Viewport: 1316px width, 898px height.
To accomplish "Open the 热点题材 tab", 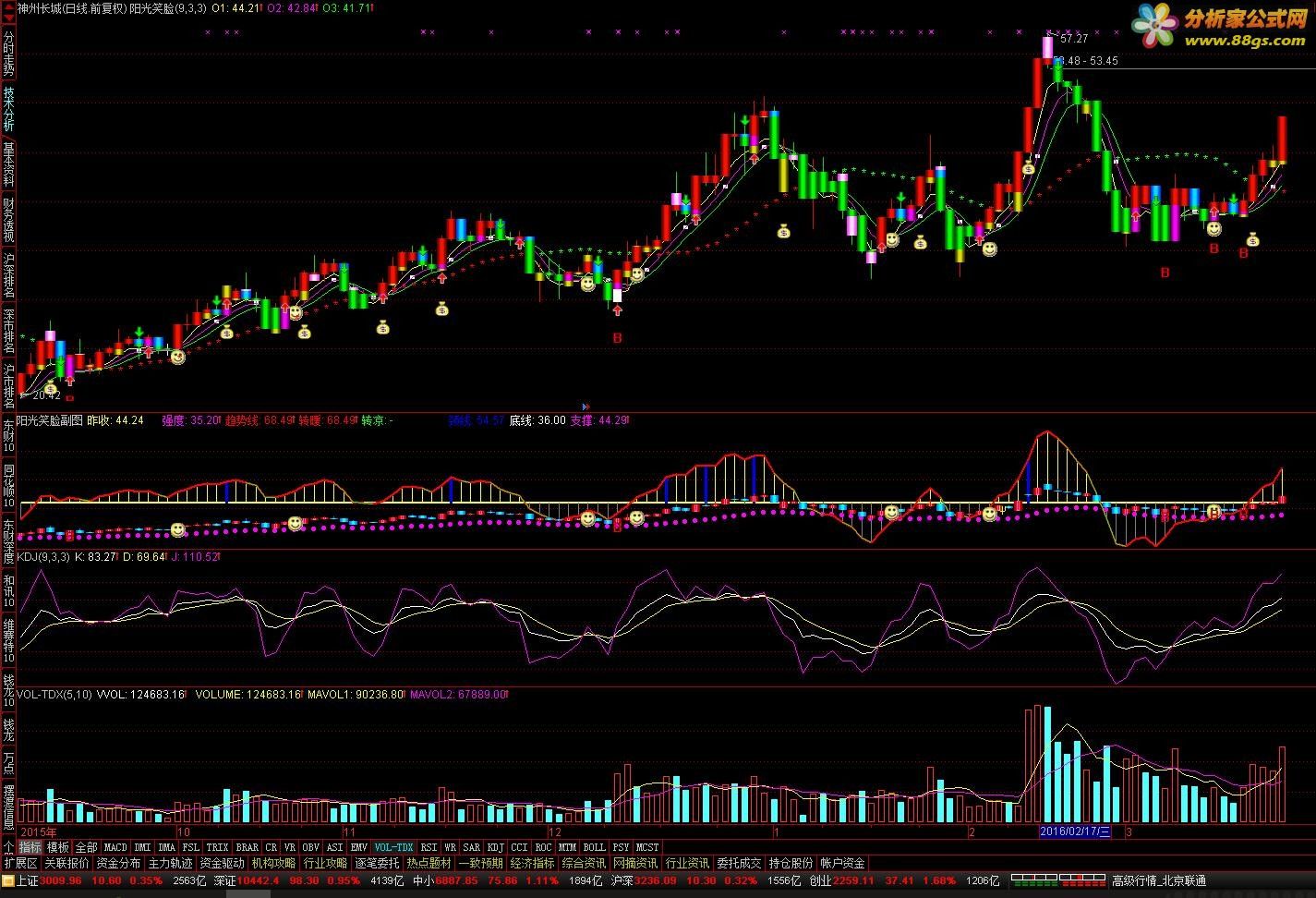I will click(x=429, y=863).
